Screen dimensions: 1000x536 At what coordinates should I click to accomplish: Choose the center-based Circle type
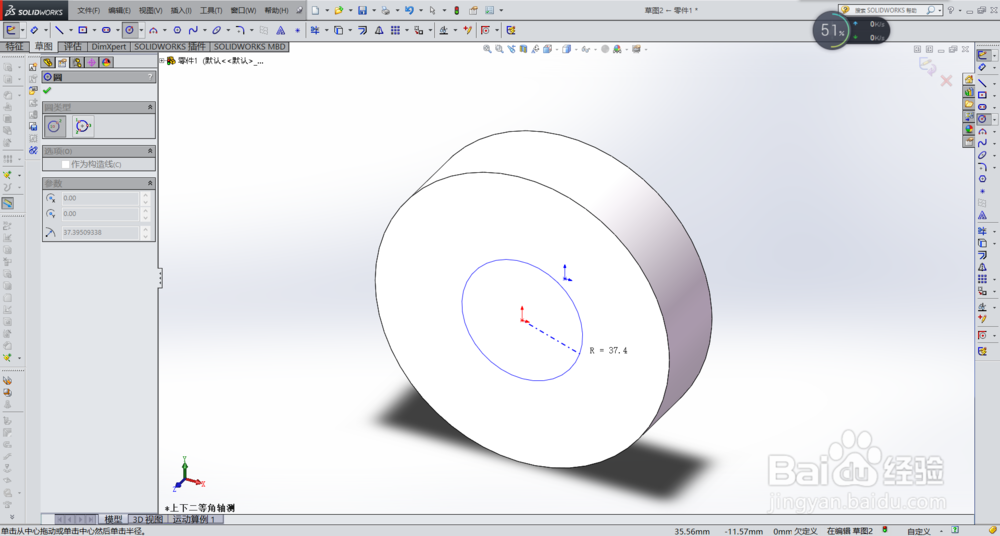[55, 126]
